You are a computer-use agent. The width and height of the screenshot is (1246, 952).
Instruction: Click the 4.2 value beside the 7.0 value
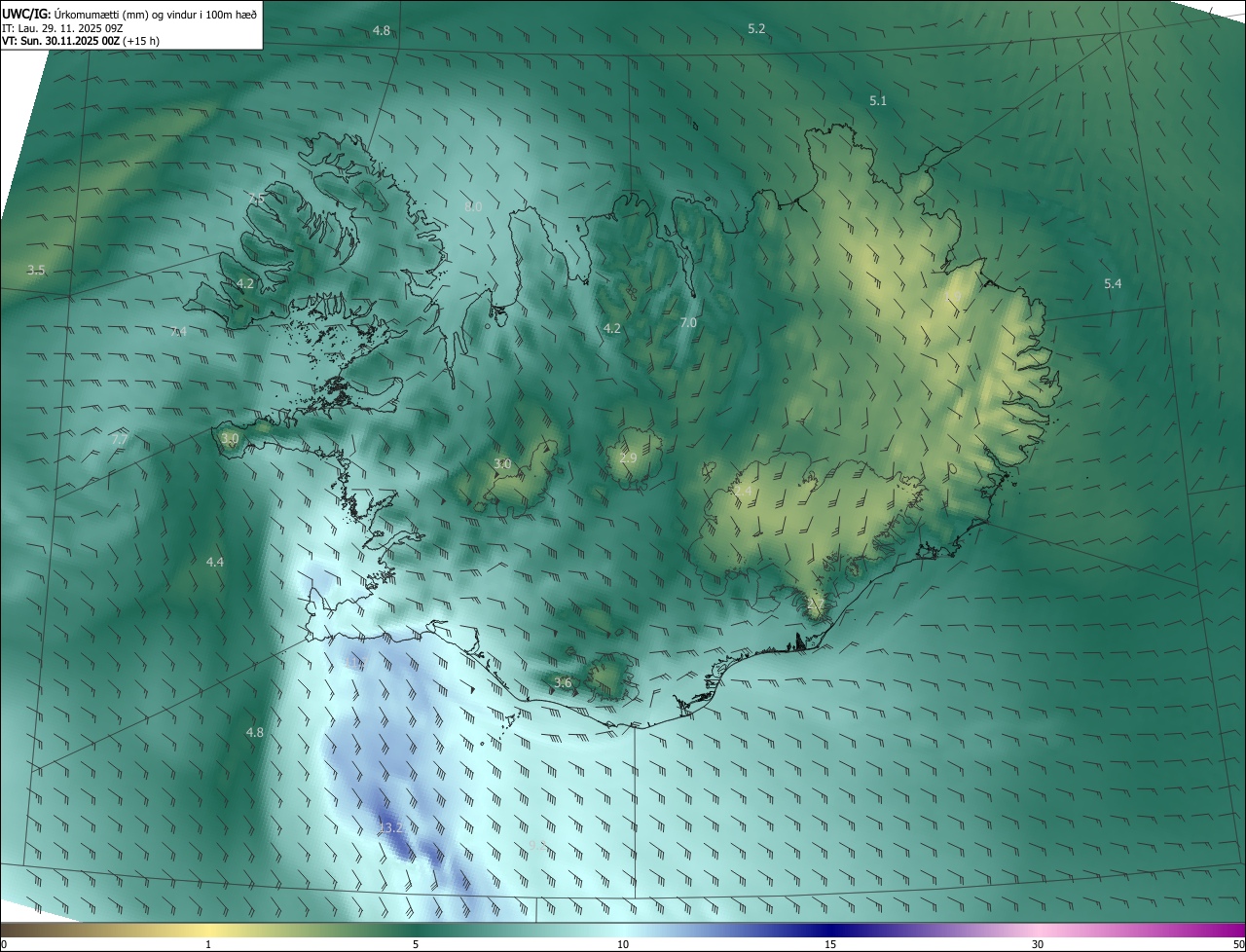[612, 328]
